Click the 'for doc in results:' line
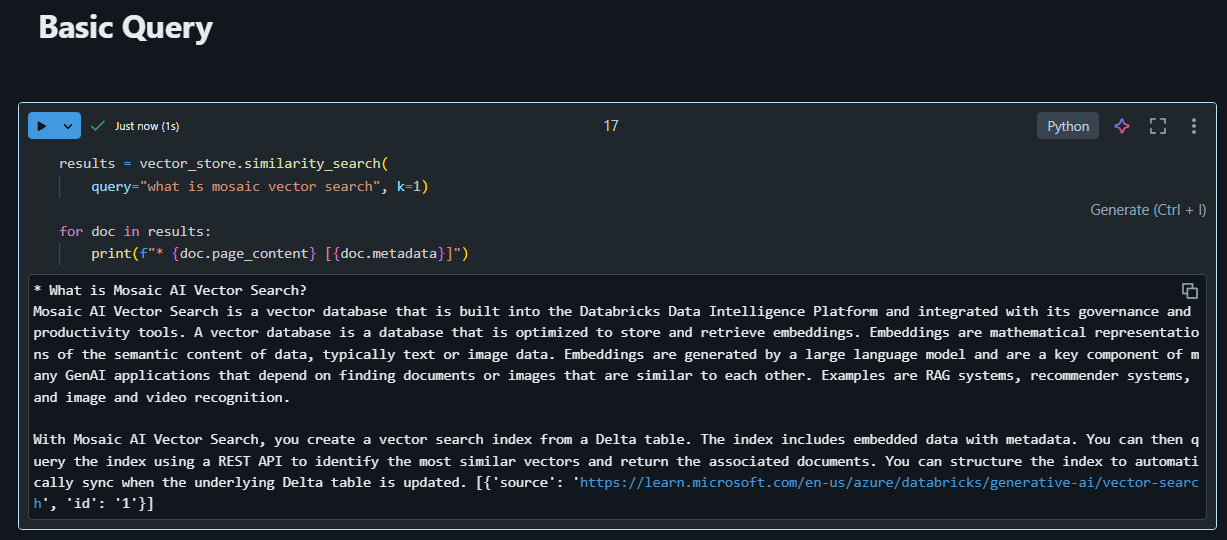This screenshot has height=540, width=1227. [x=135, y=231]
